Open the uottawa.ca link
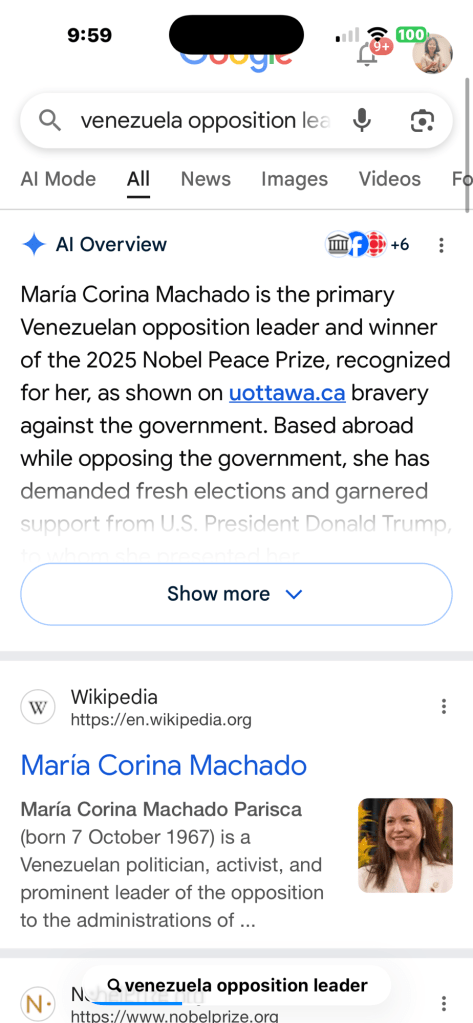This screenshot has width=473, height=1023. [287, 393]
